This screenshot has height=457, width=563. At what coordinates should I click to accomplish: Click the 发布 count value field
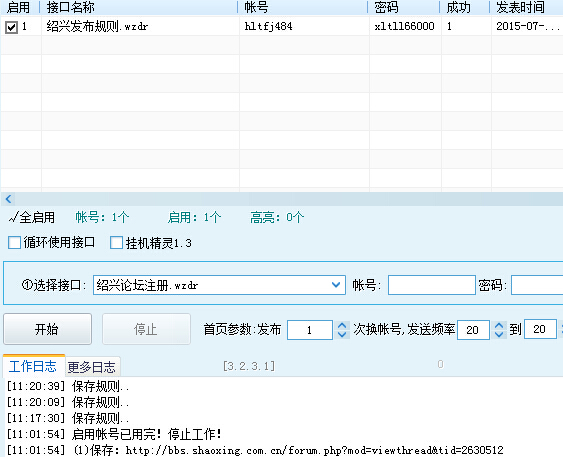[x=310, y=330]
